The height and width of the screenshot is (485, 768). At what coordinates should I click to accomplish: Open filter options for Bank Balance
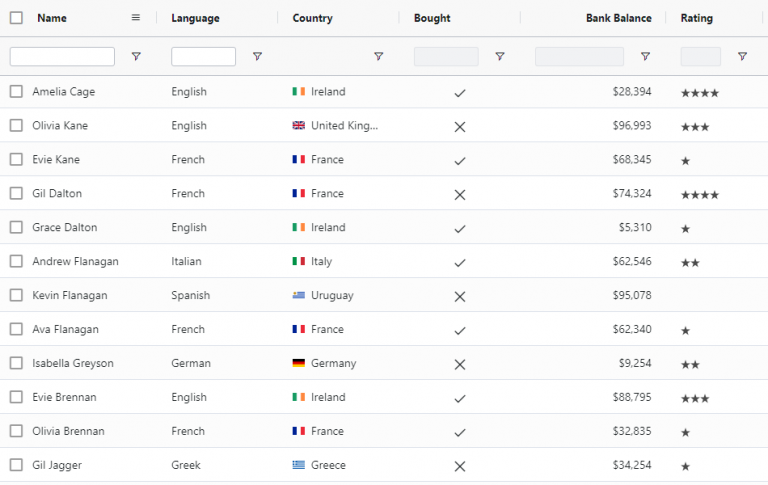[x=646, y=56]
